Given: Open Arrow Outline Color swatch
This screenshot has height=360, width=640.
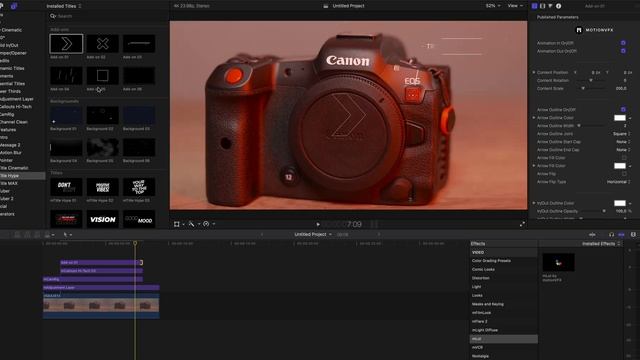Looking at the screenshot, I should coord(620,118).
